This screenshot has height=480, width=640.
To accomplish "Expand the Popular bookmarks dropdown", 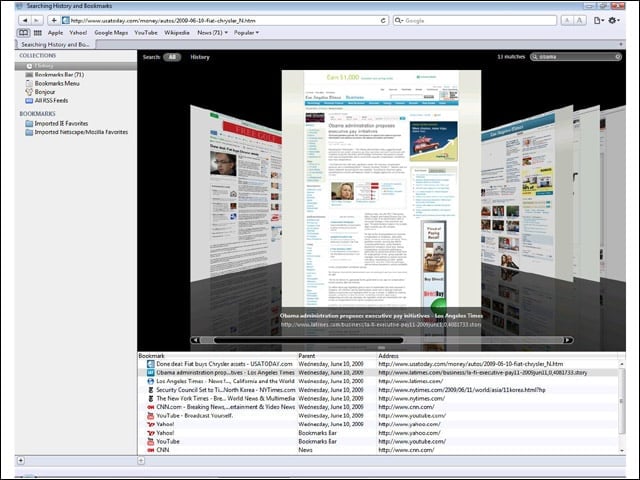I will 246,33.
